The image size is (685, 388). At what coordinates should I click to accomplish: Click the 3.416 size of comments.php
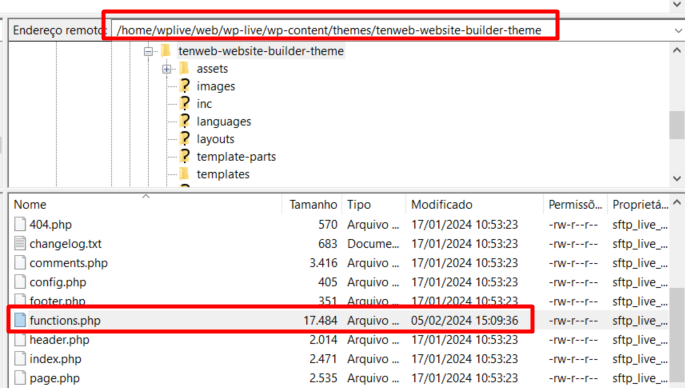tap(323, 263)
